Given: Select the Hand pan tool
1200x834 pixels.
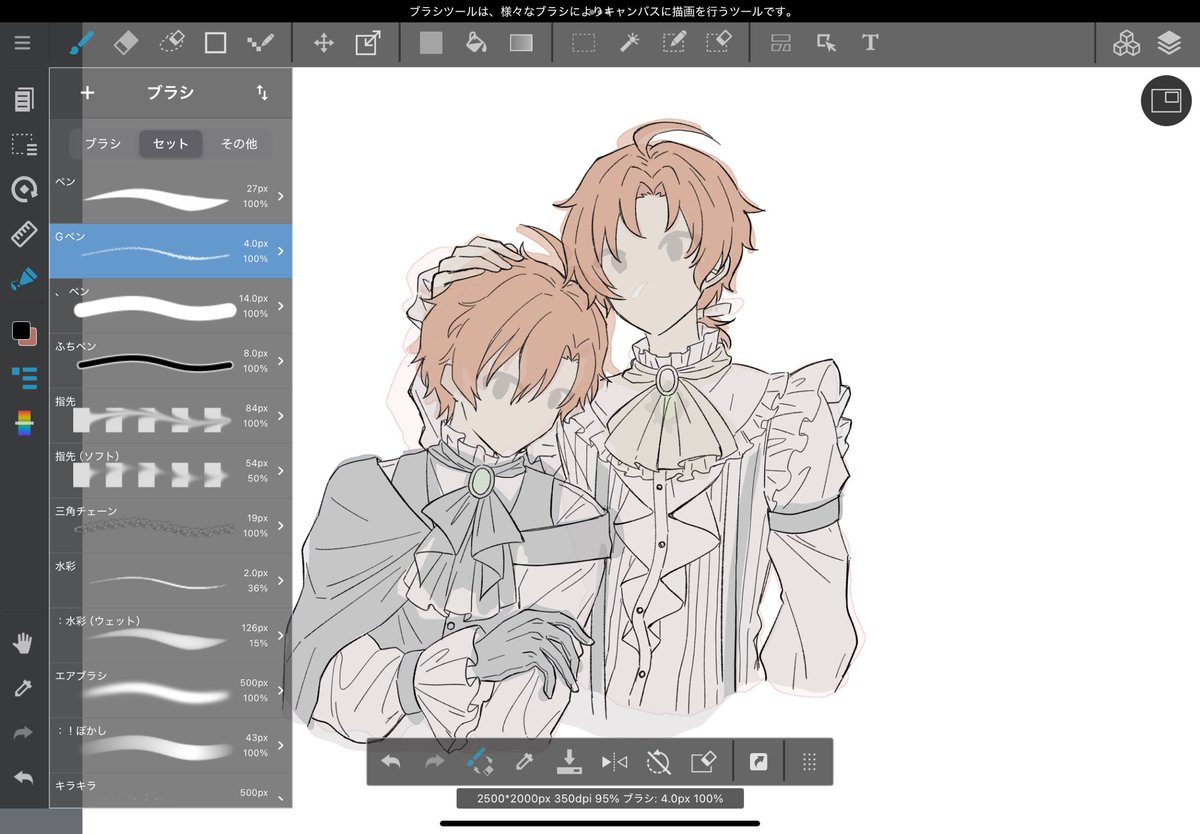Looking at the screenshot, I should [x=22, y=643].
